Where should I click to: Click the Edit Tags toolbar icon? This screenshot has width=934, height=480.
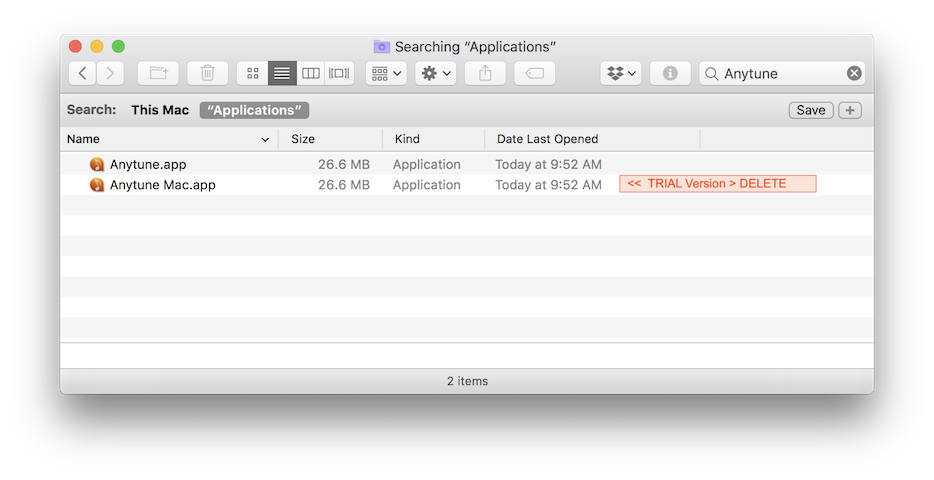pos(534,73)
